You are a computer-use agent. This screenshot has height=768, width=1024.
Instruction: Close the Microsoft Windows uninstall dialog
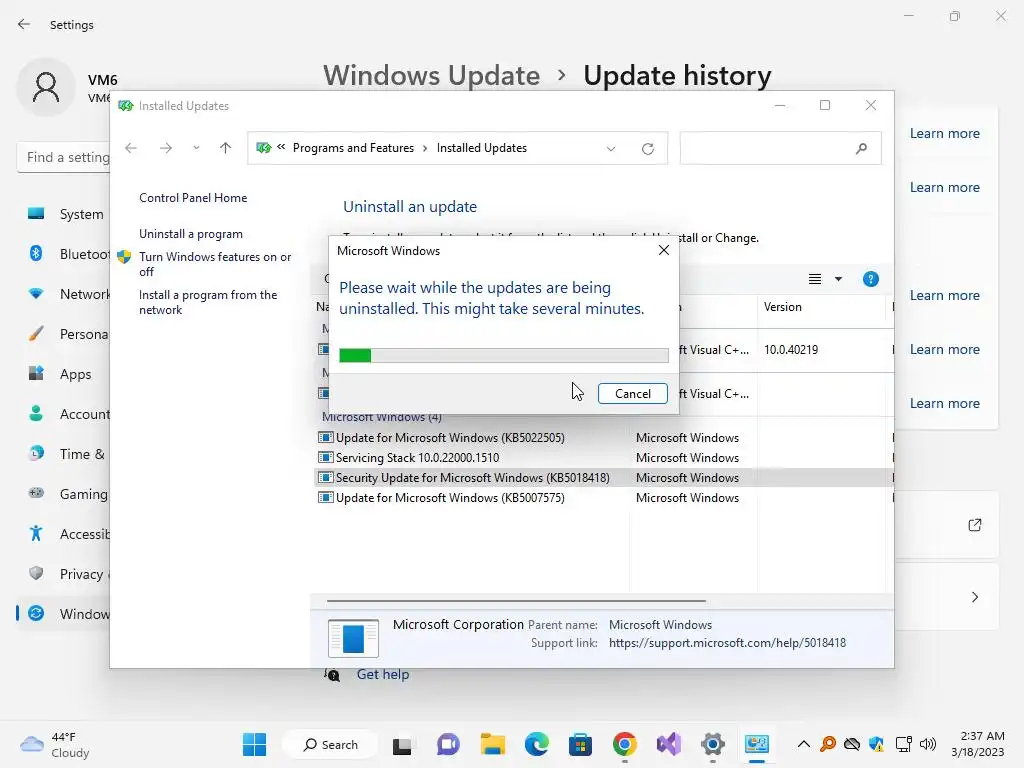point(664,250)
